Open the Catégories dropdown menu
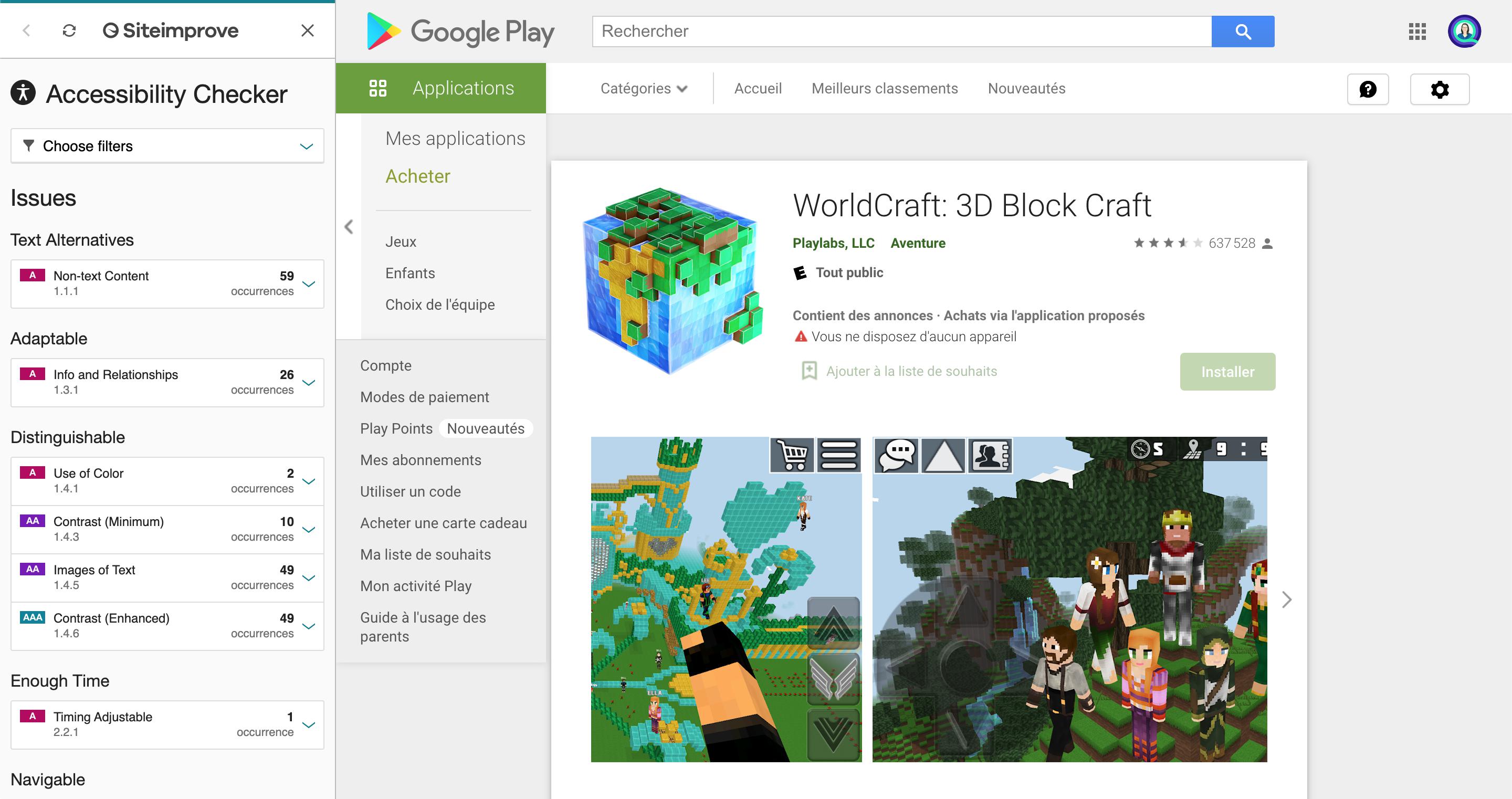The width and height of the screenshot is (1512, 799). 644,88
